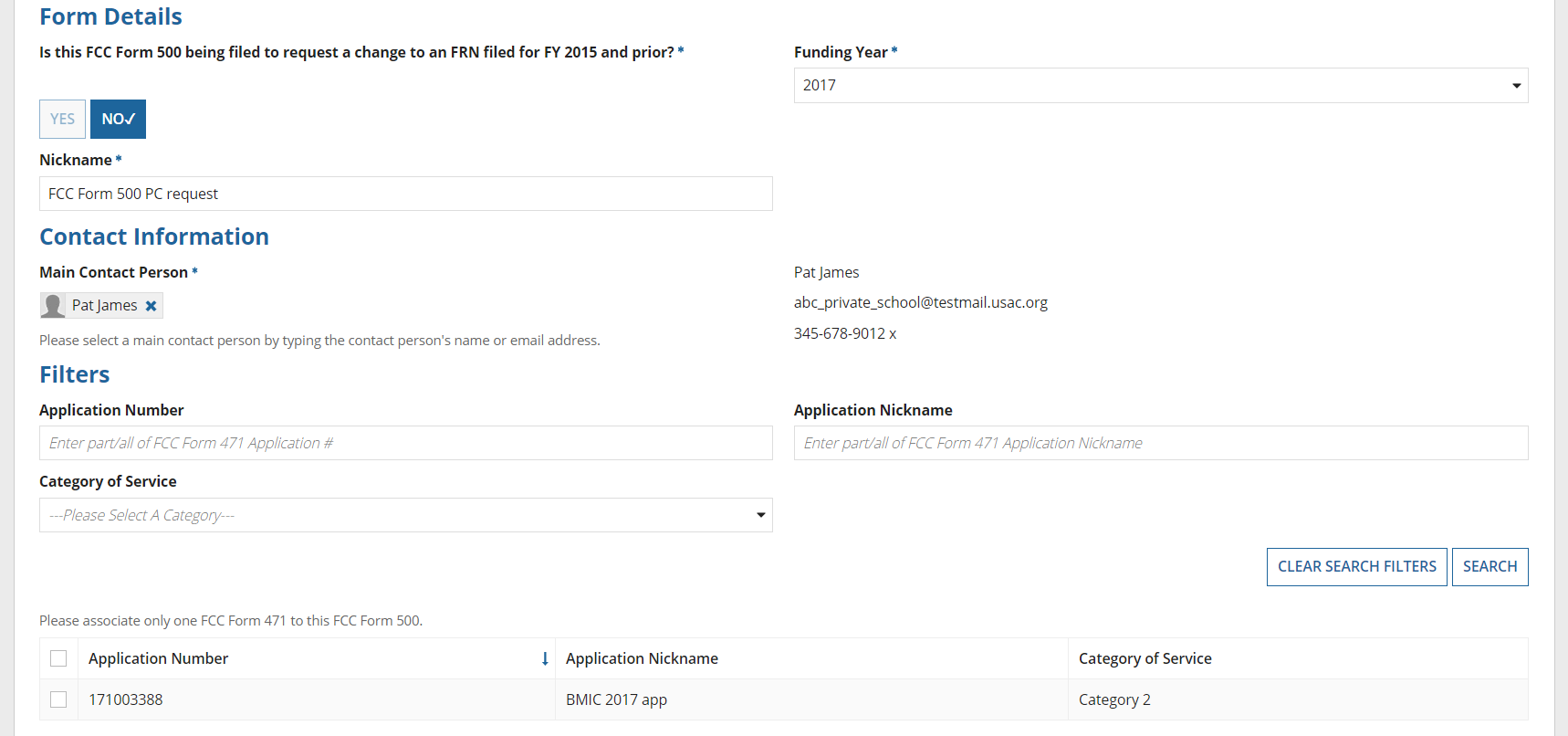Click the Application Number filter field
This screenshot has height=736, width=1568.
pos(405,443)
